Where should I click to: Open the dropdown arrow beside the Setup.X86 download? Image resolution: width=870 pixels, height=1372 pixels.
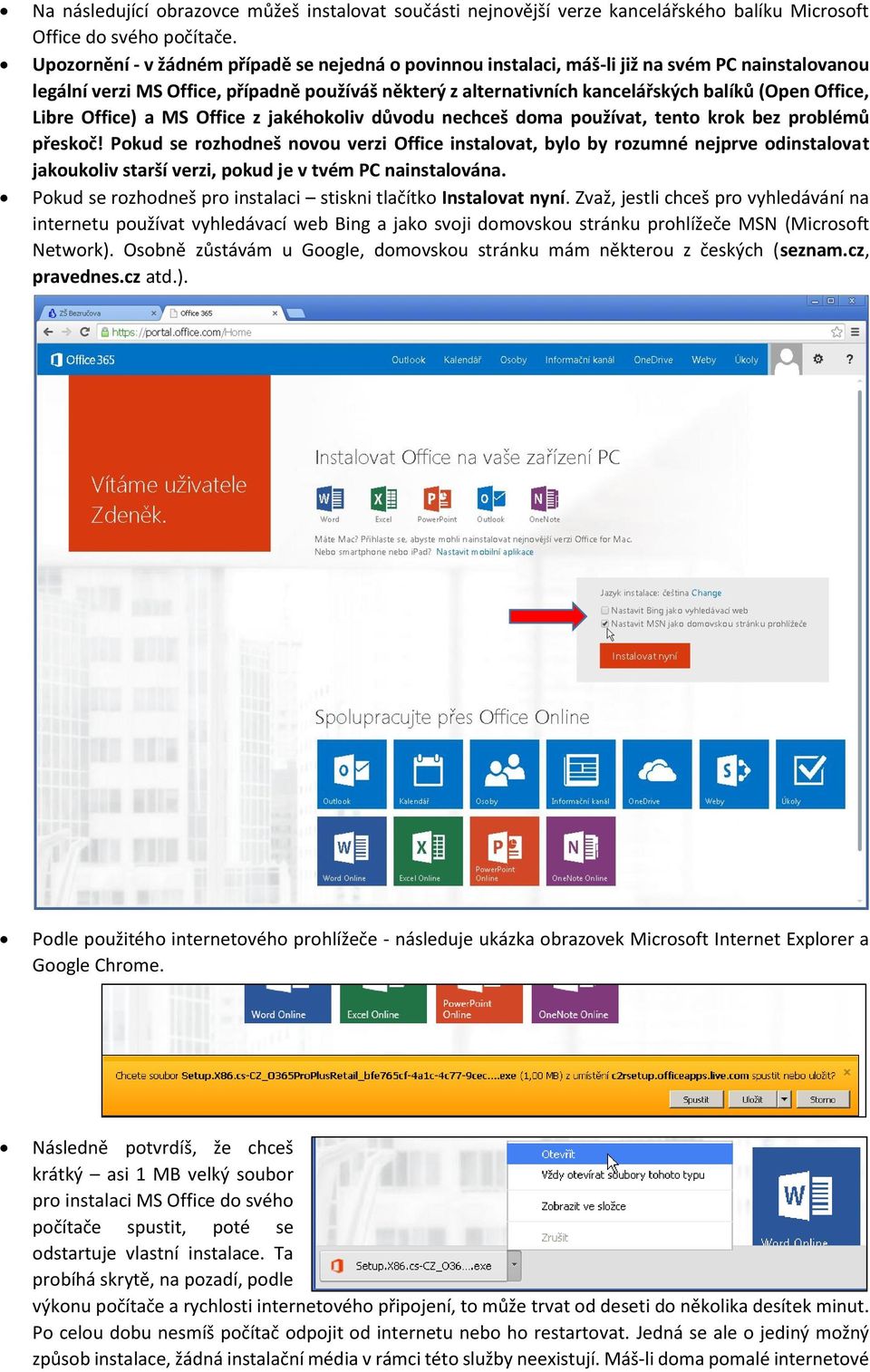tap(515, 1265)
